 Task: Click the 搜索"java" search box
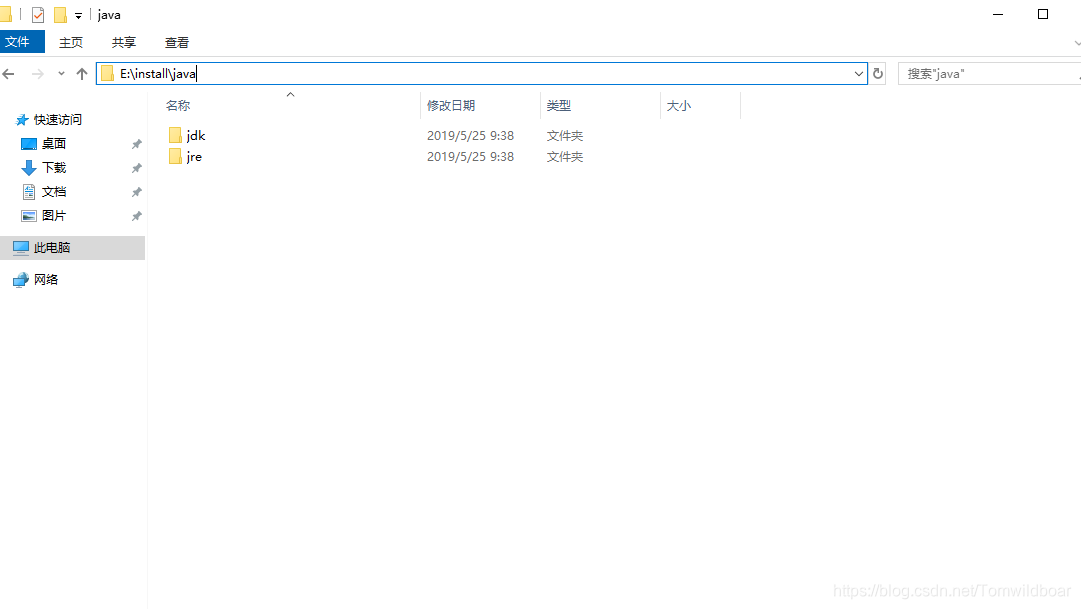pyautogui.click(x=989, y=74)
